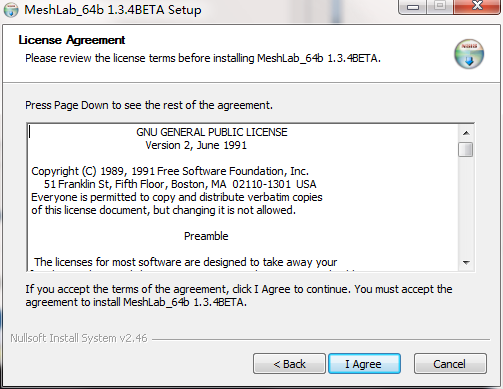Click the License Agreement page title
503x389 pixels.
[72, 40]
